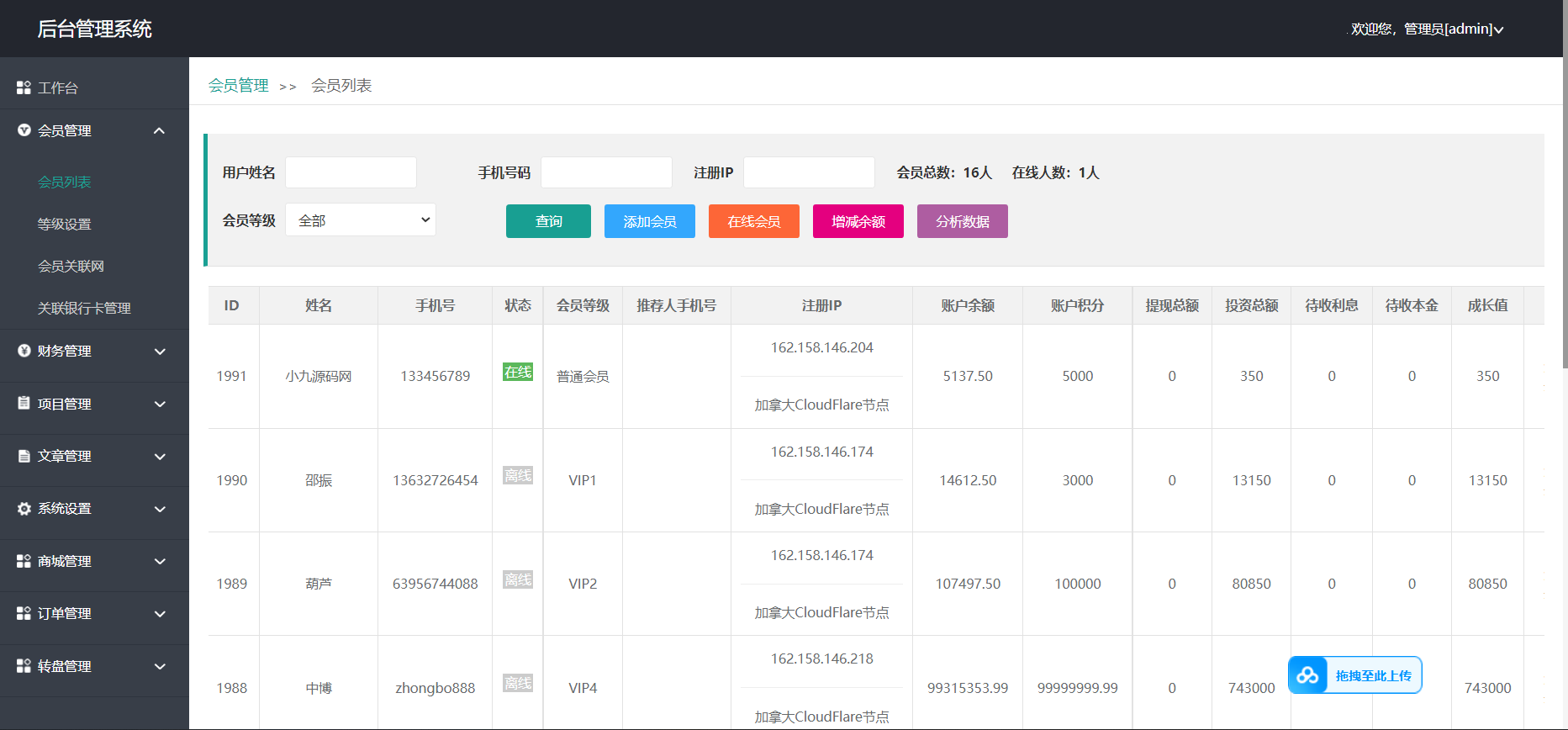This screenshot has height=730, width=1568.
Task: Click the 添加会员 button
Action: [650, 221]
